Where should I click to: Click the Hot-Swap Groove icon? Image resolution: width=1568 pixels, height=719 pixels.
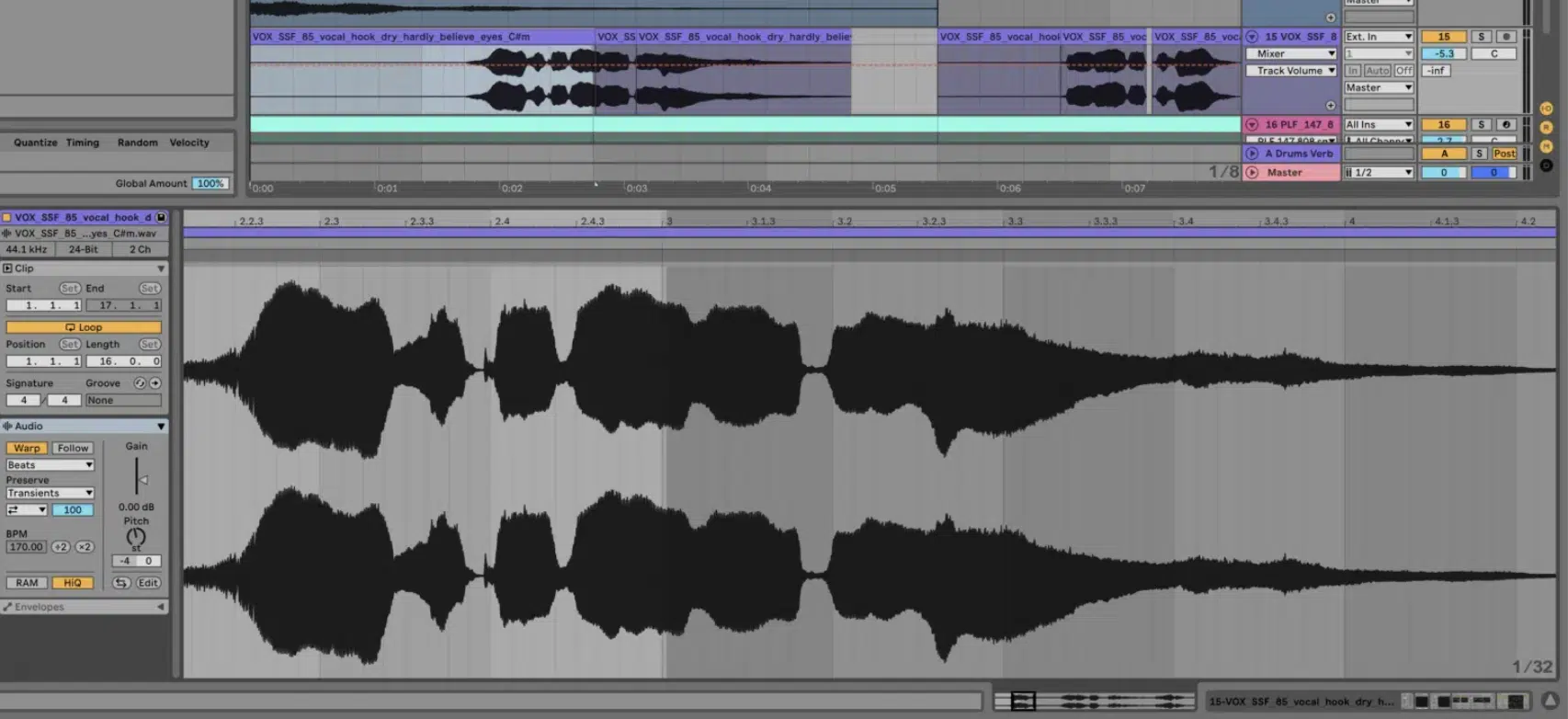[140, 383]
